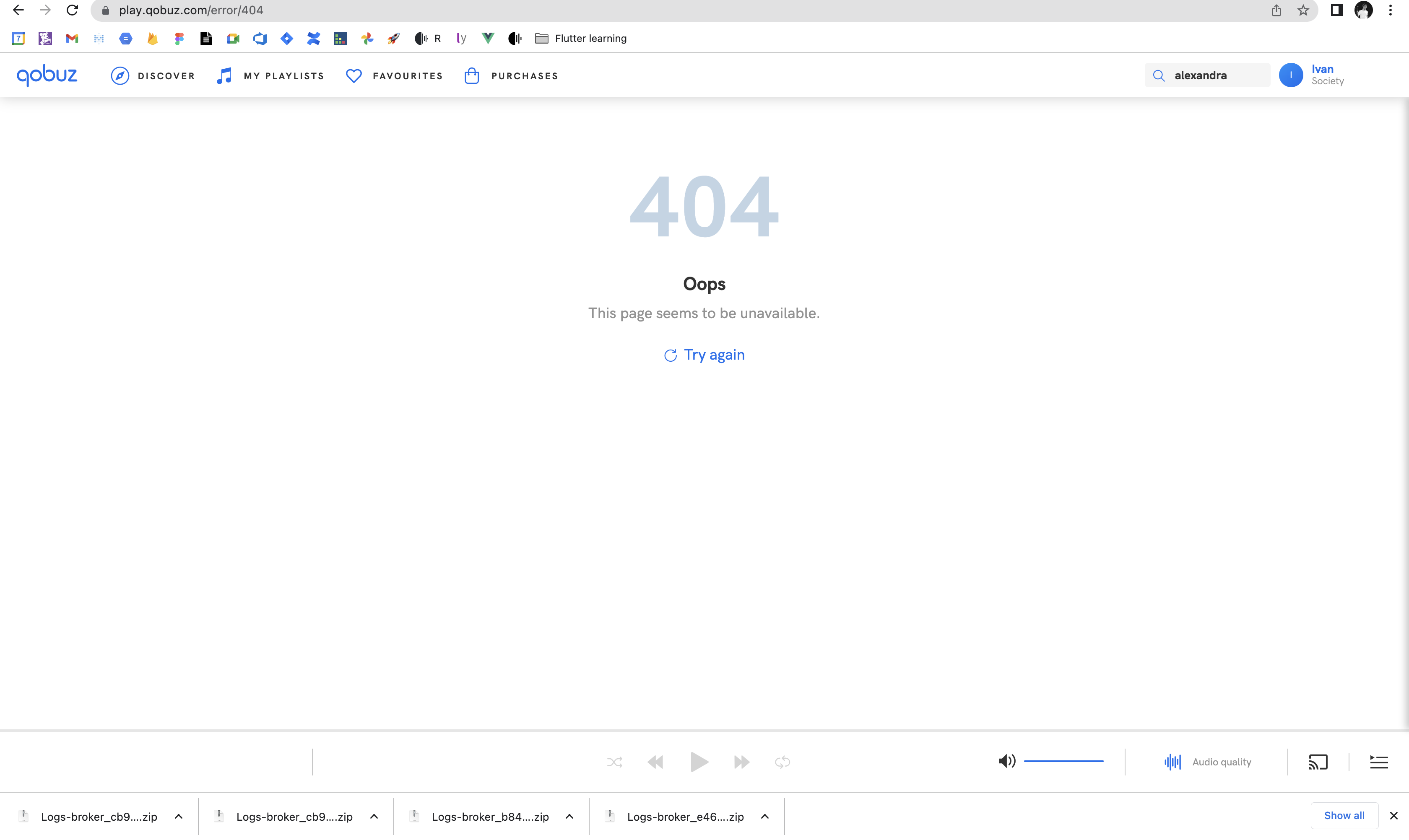Skip to the next track
The width and height of the screenshot is (1409, 840).
click(741, 762)
